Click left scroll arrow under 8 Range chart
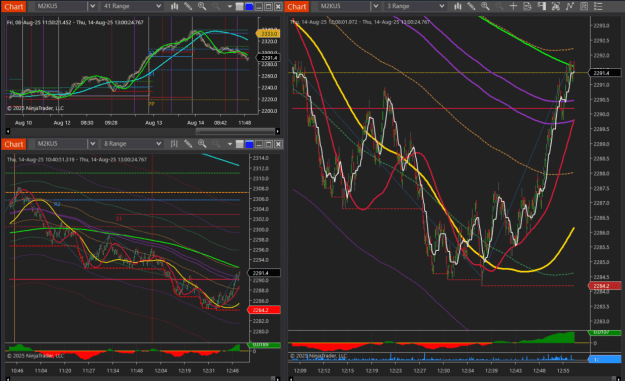Image resolution: width=625 pixels, height=381 pixels. (8, 378)
